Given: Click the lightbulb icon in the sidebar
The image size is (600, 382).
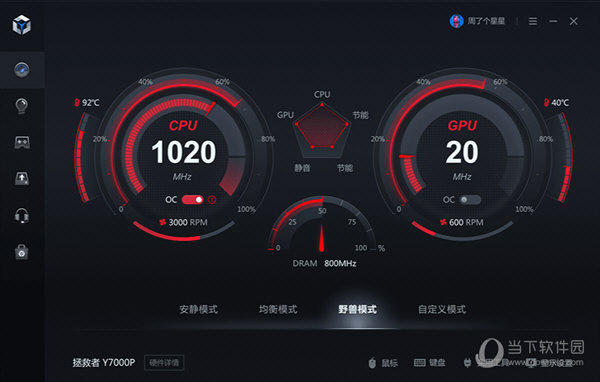Looking at the screenshot, I should tap(22, 106).
